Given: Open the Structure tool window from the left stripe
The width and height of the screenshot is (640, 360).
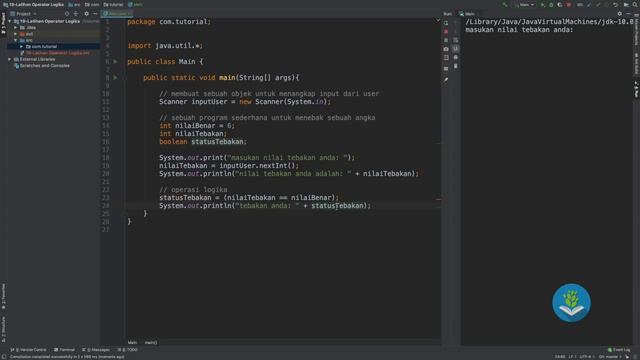Looking at the screenshot, I should 3,329.
